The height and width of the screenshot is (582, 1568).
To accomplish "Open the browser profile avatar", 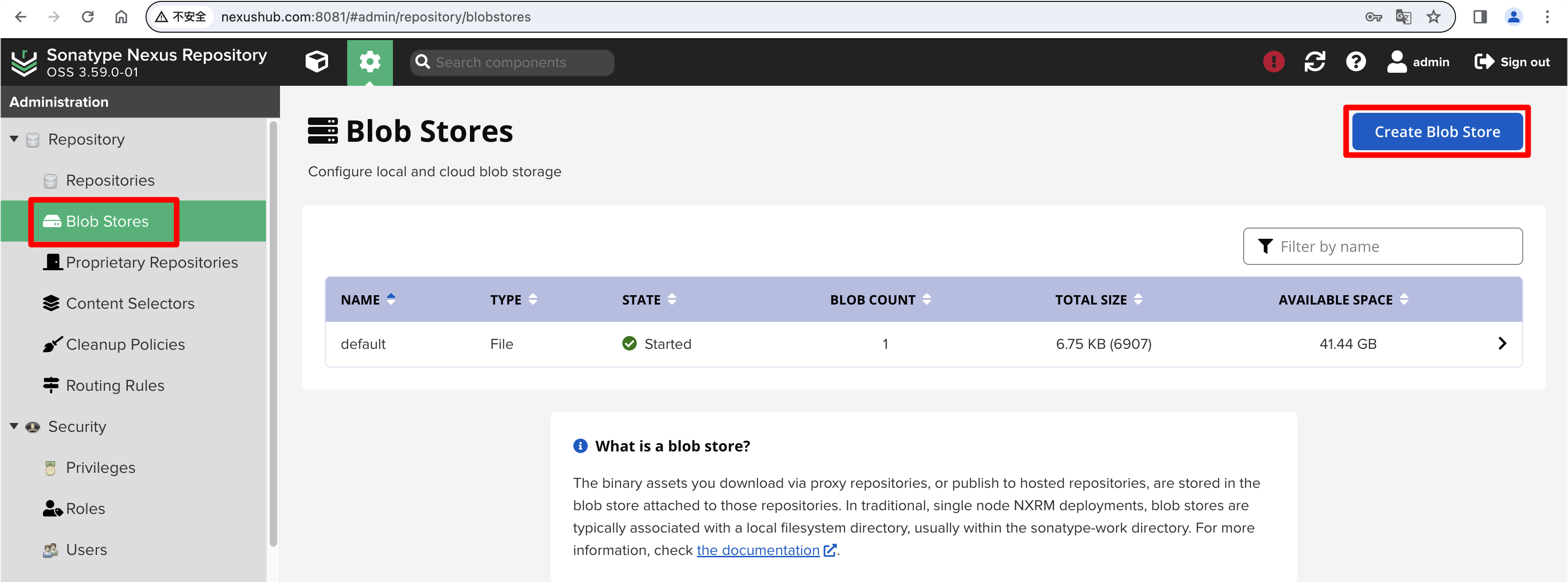I will pos(1514,17).
